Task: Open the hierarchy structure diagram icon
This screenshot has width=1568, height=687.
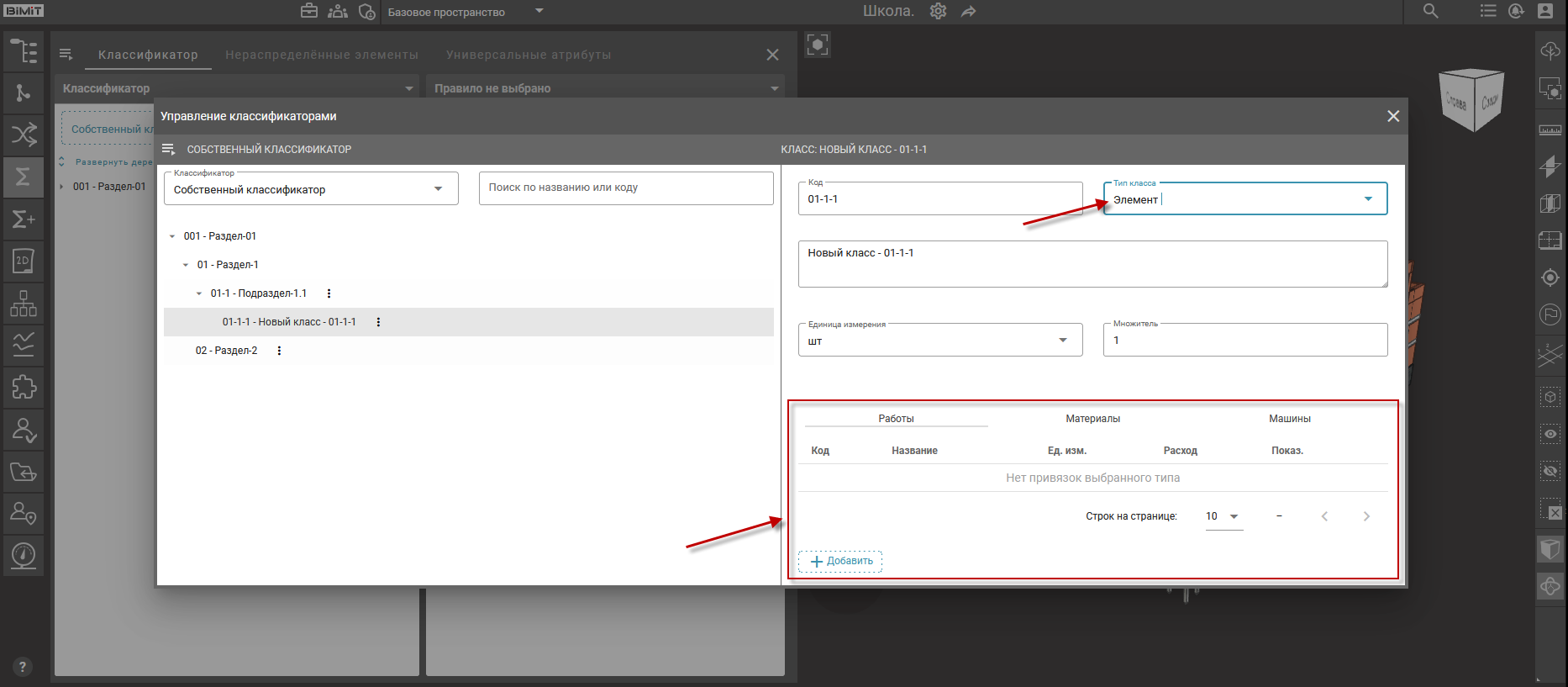Action: (x=24, y=303)
